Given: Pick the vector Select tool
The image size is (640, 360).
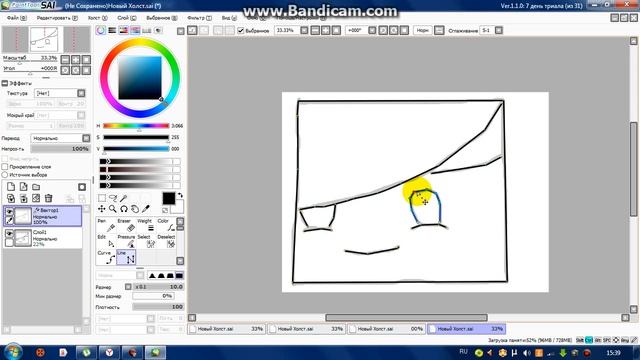Looking at the screenshot, I should coord(146,241).
